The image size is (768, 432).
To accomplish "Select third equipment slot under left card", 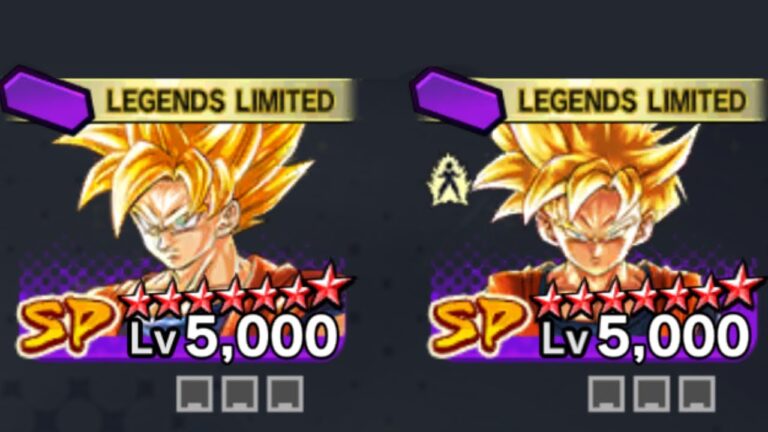I will pos(285,393).
